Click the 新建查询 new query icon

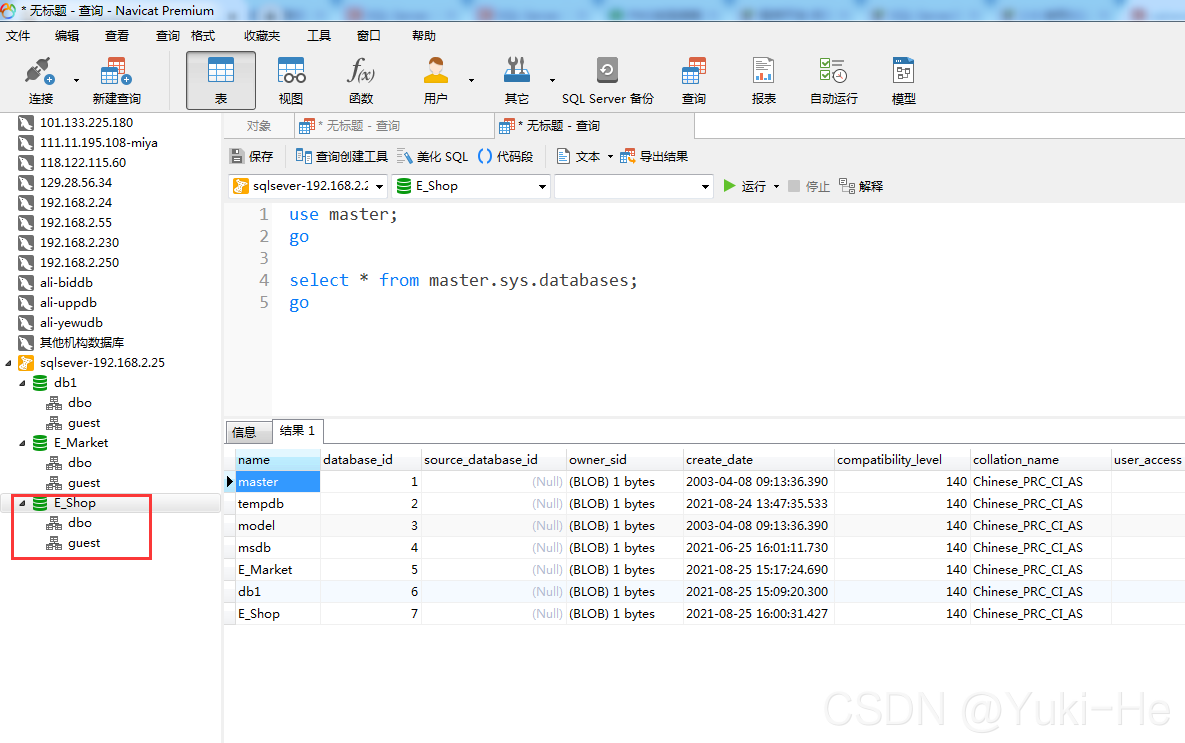pos(116,80)
